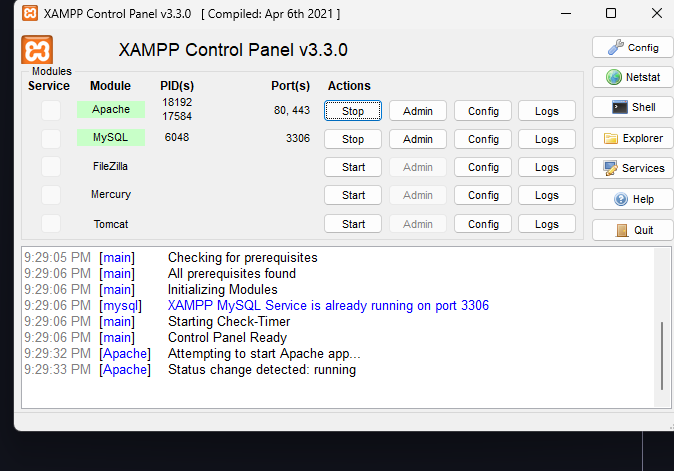
Task: Click the log line 'Initializing Modules'
Action: click(223, 289)
